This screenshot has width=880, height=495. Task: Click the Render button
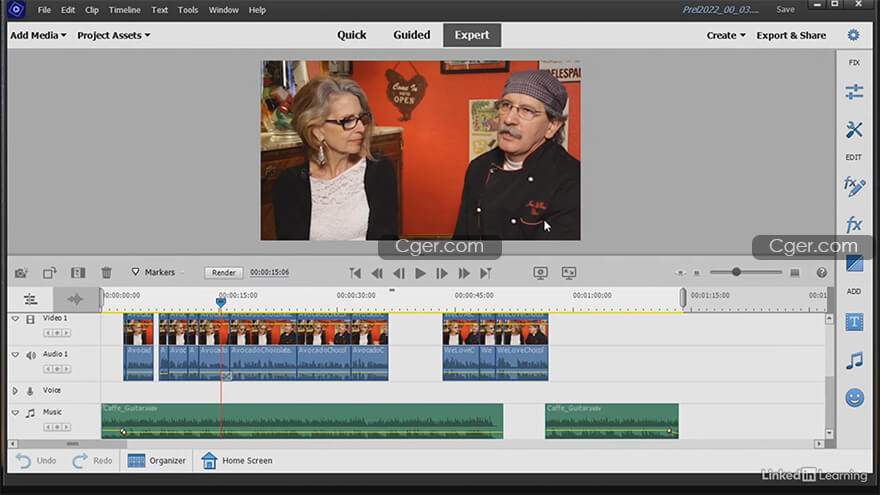point(223,273)
